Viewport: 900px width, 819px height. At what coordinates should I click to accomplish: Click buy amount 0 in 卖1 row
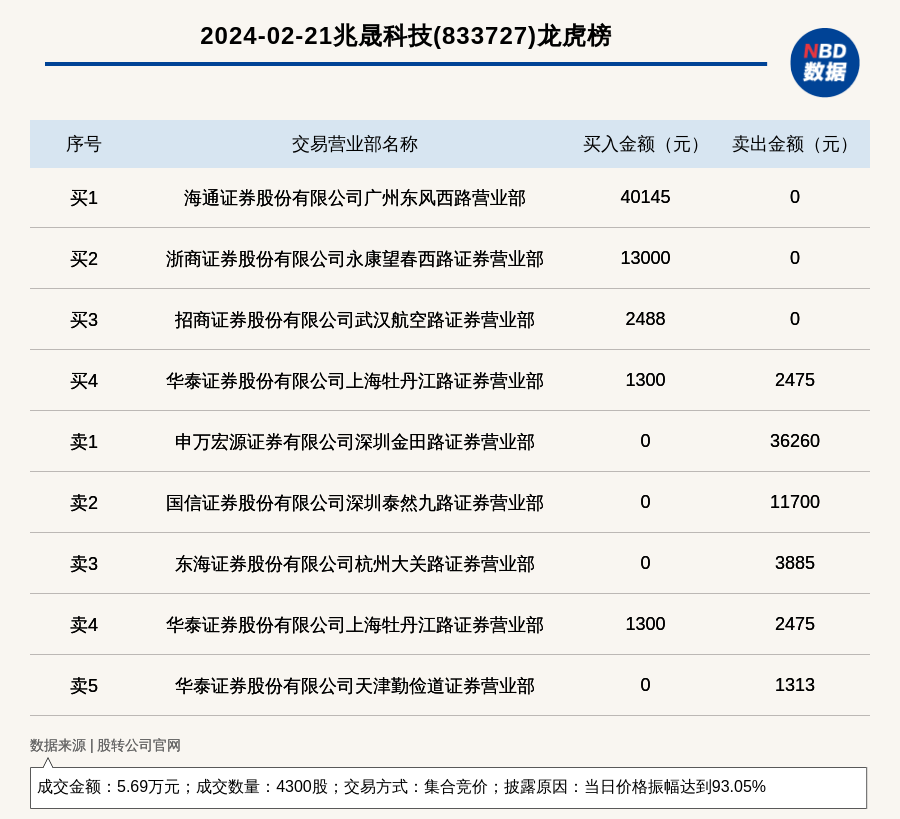[645, 441]
